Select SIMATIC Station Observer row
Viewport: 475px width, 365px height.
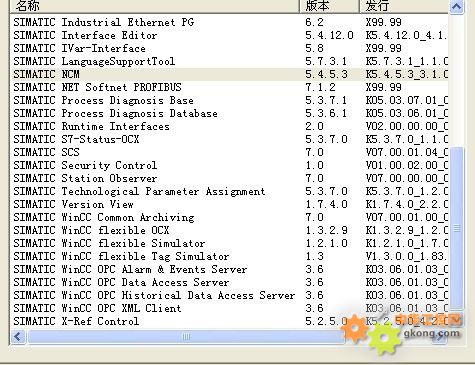pos(229,178)
